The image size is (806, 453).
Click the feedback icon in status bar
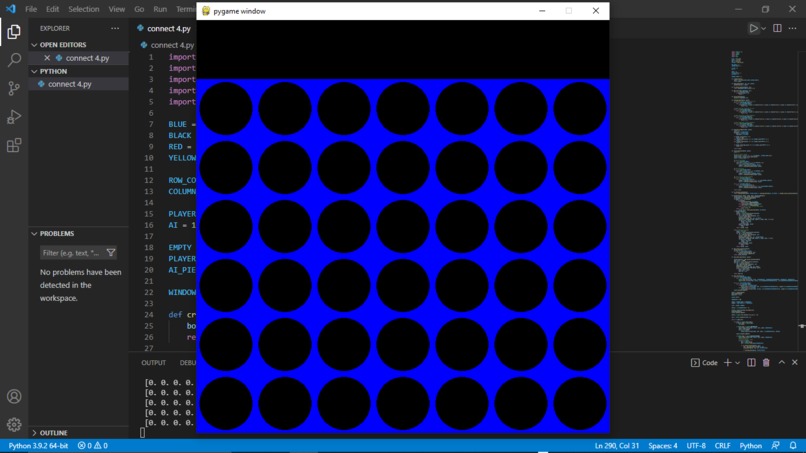click(x=775, y=445)
